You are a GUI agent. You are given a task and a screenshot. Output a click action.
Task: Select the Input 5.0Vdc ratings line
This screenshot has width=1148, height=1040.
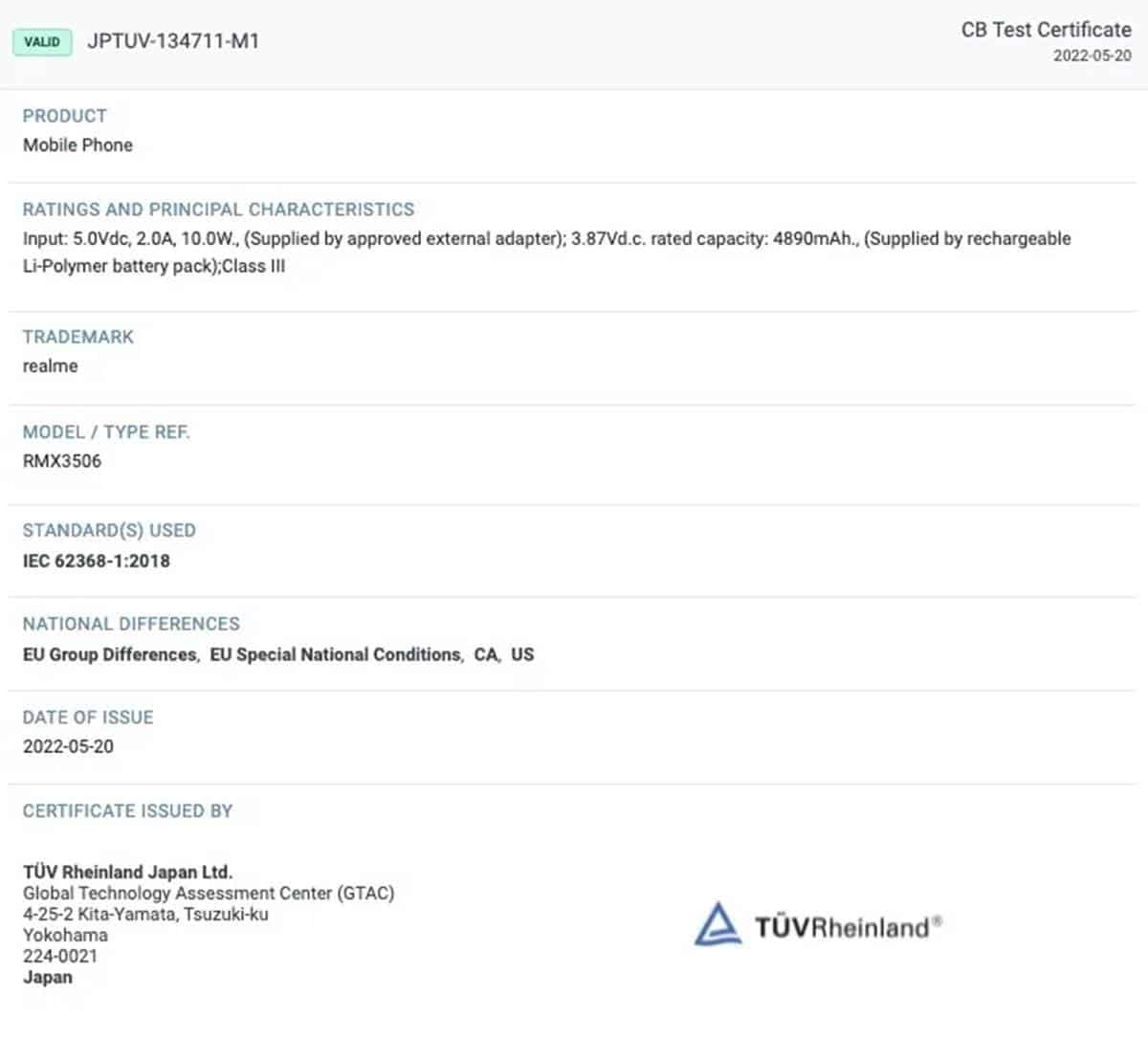[x=547, y=239]
